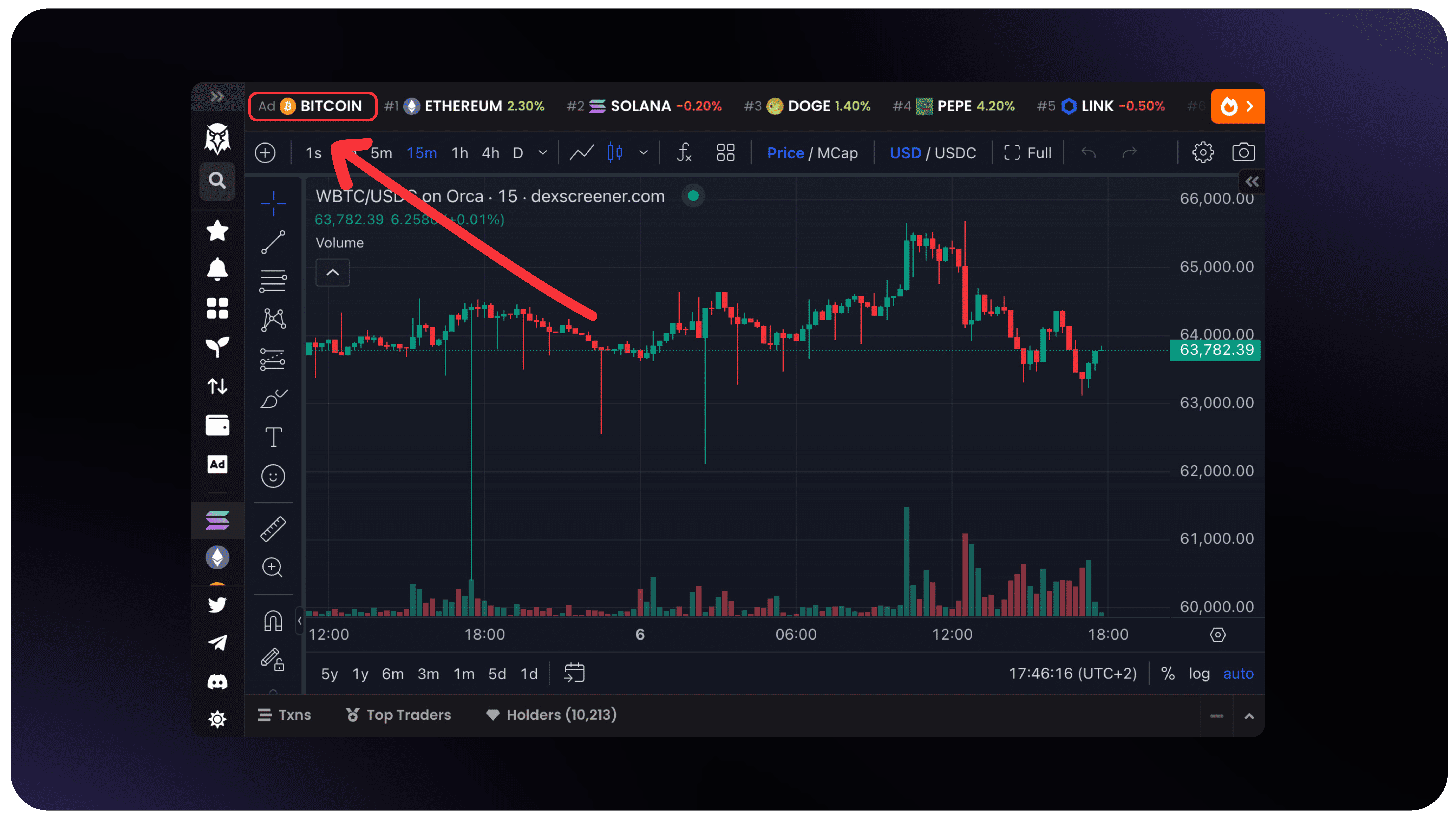The image size is (1456, 819).
Task: Take a chart snapshot with camera icon
Action: (x=1243, y=153)
